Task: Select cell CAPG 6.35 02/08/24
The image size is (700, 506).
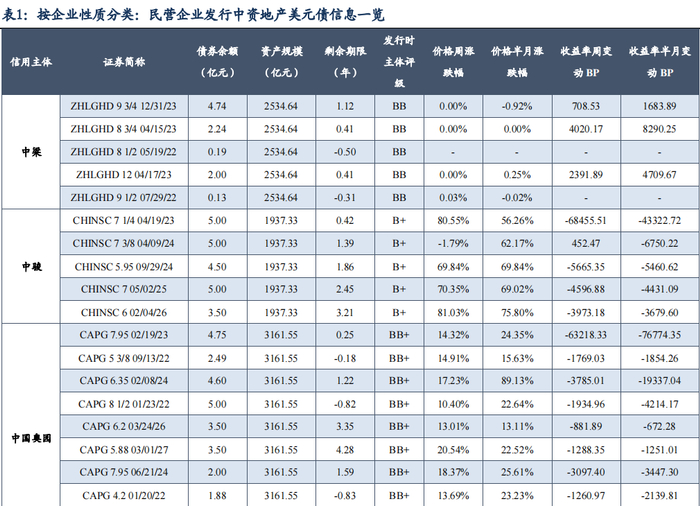Action: [x=124, y=381]
